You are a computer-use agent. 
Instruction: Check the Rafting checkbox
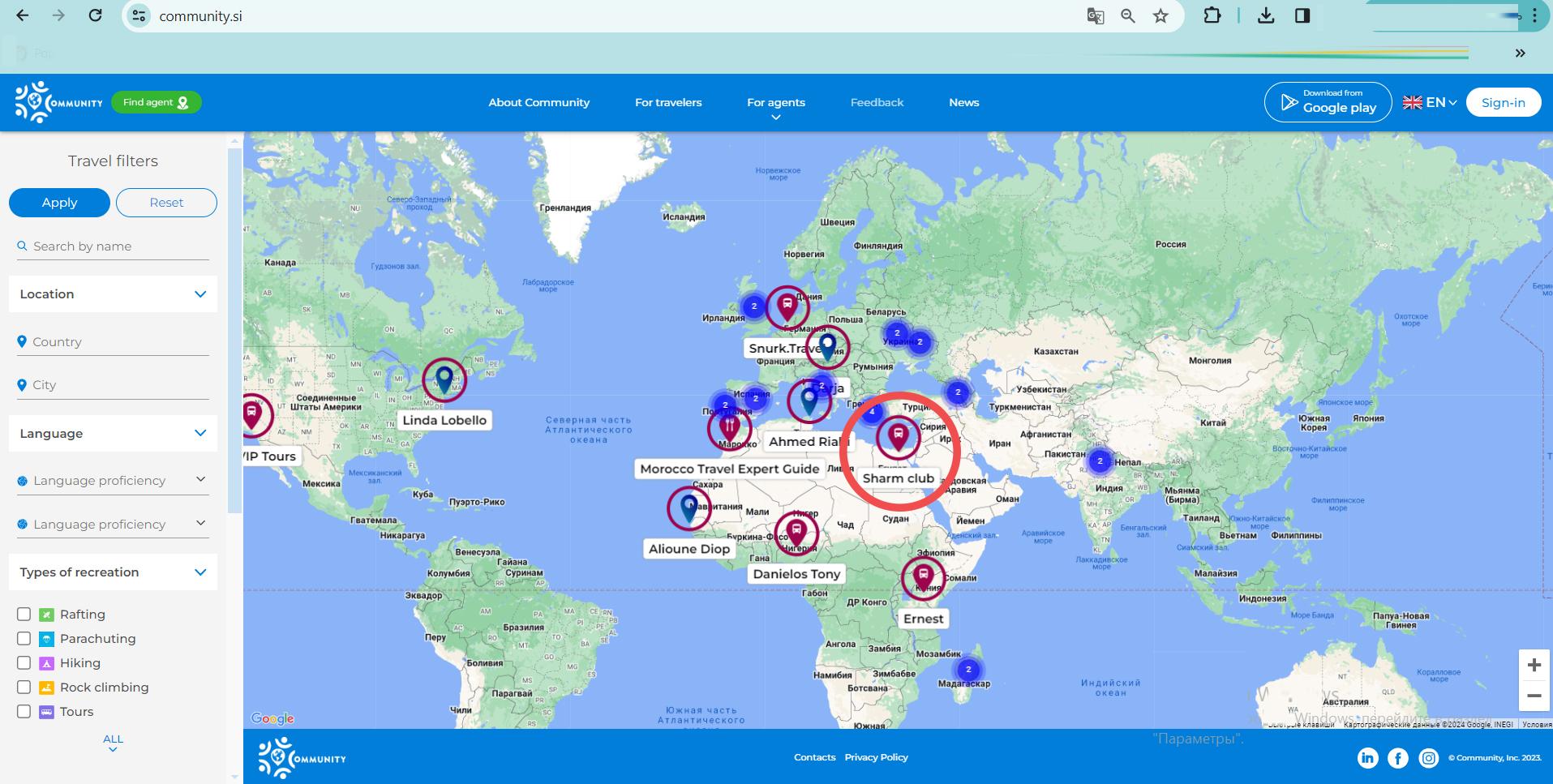(x=24, y=614)
